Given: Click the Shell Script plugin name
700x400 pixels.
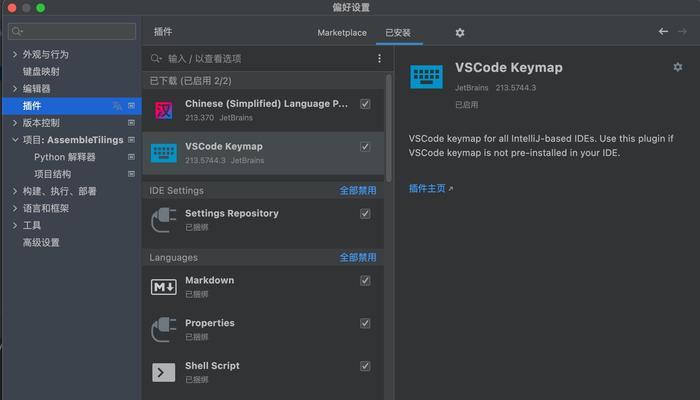Looking at the screenshot, I should pos(212,366).
